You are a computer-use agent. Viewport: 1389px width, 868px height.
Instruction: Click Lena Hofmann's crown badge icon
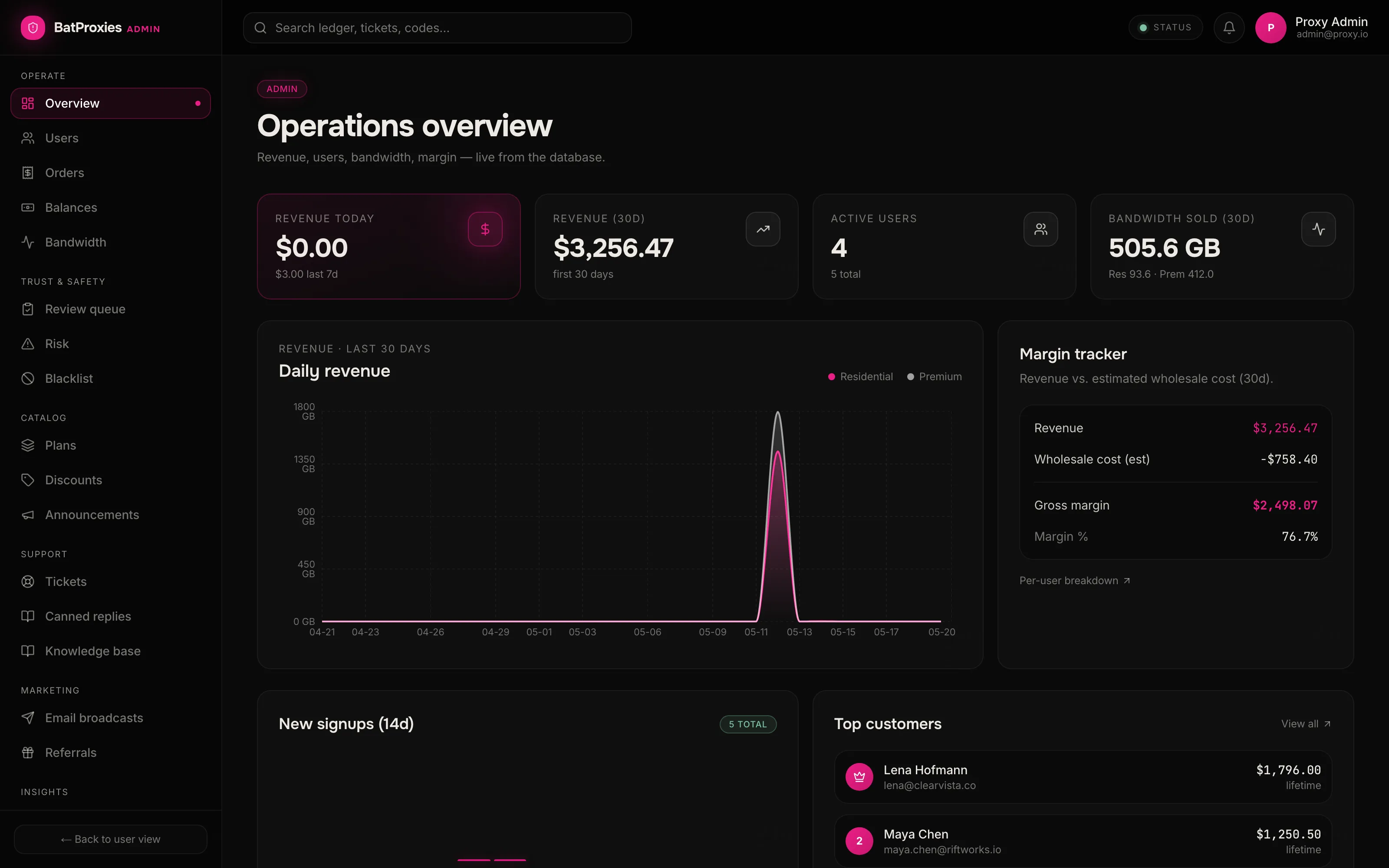[x=859, y=777]
